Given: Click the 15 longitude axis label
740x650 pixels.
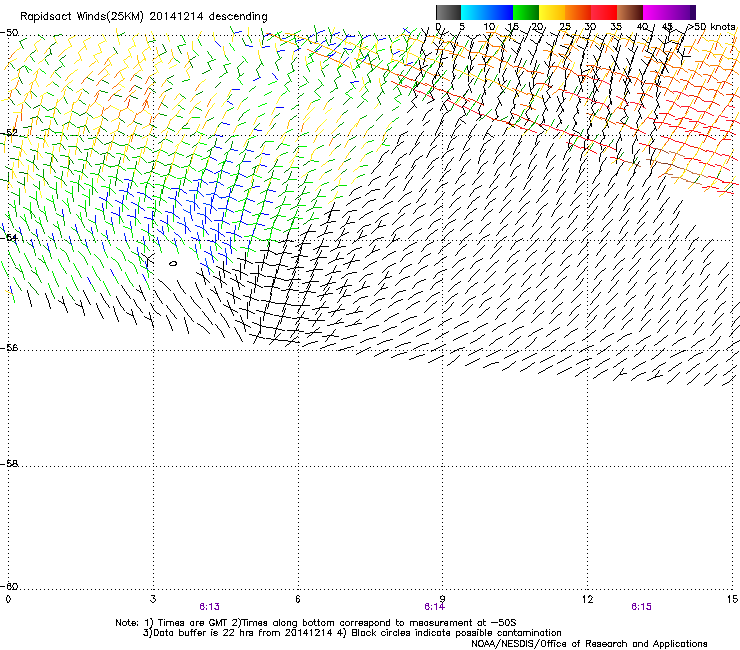Looking at the screenshot, I should coord(732,599).
